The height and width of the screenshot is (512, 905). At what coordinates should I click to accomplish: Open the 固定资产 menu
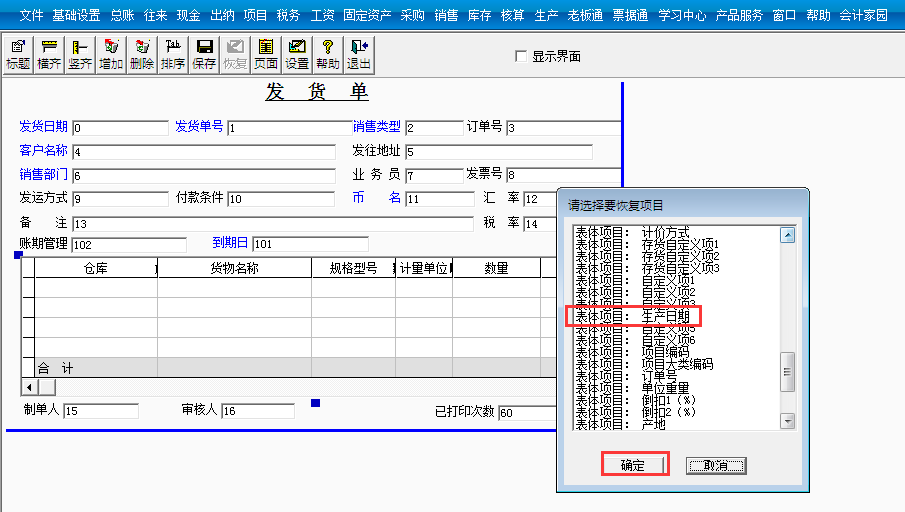[367, 15]
